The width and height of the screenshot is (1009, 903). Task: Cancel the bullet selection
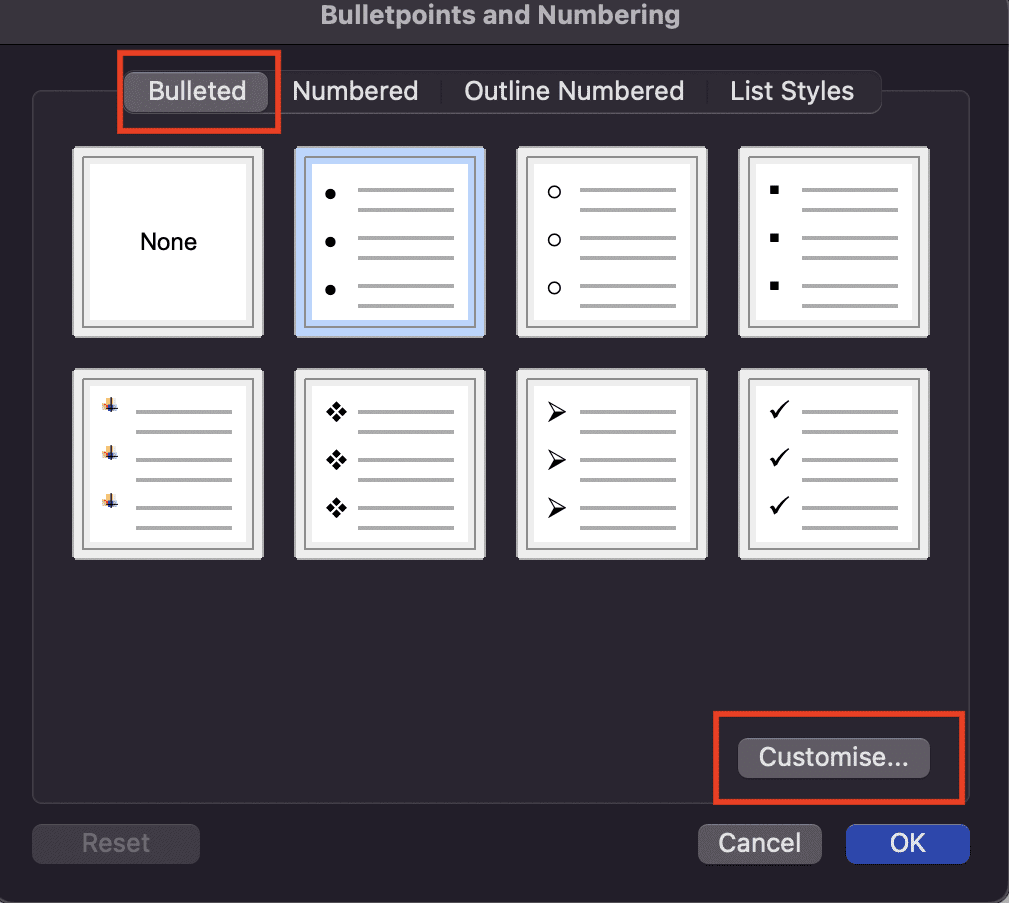tap(759, 843)
